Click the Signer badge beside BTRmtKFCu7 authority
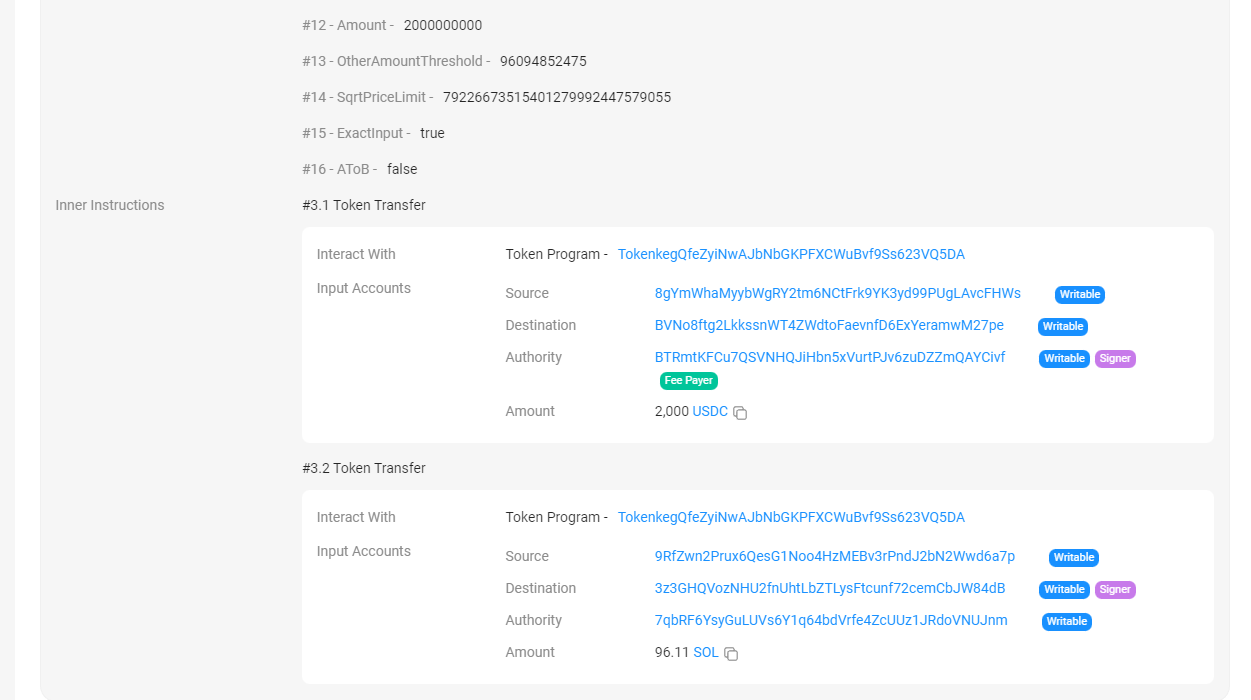The image size is (1251, 700). coord(1115,358)
